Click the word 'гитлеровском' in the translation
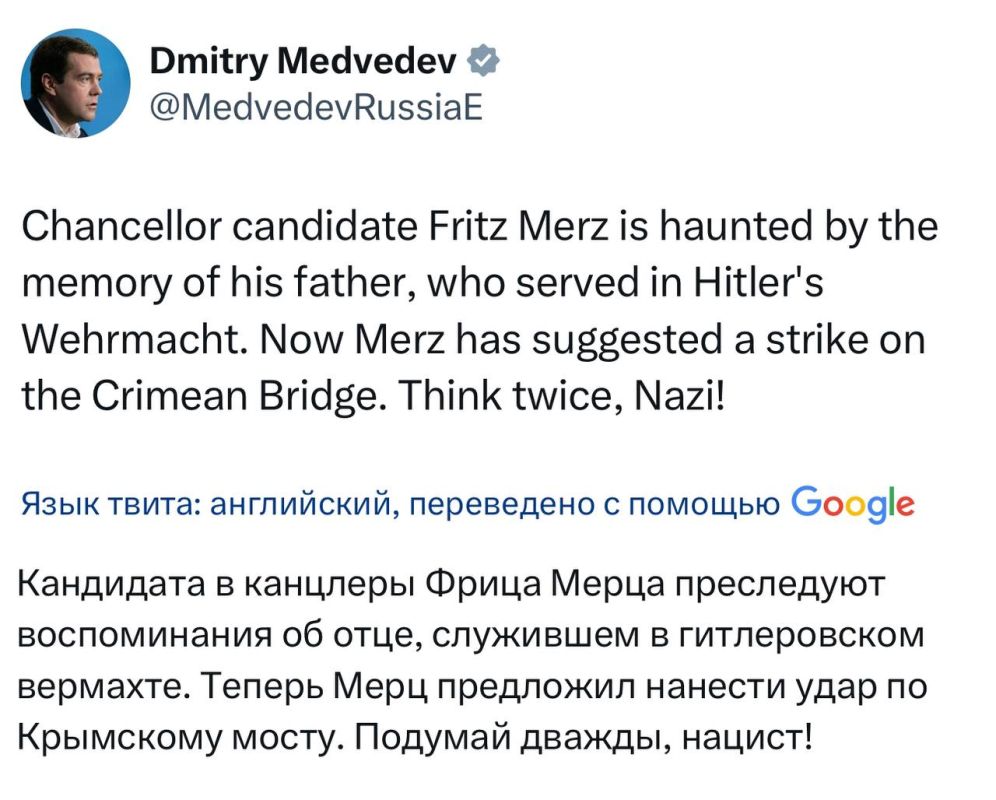The image size is (996, 800). [x=802, y=635]
